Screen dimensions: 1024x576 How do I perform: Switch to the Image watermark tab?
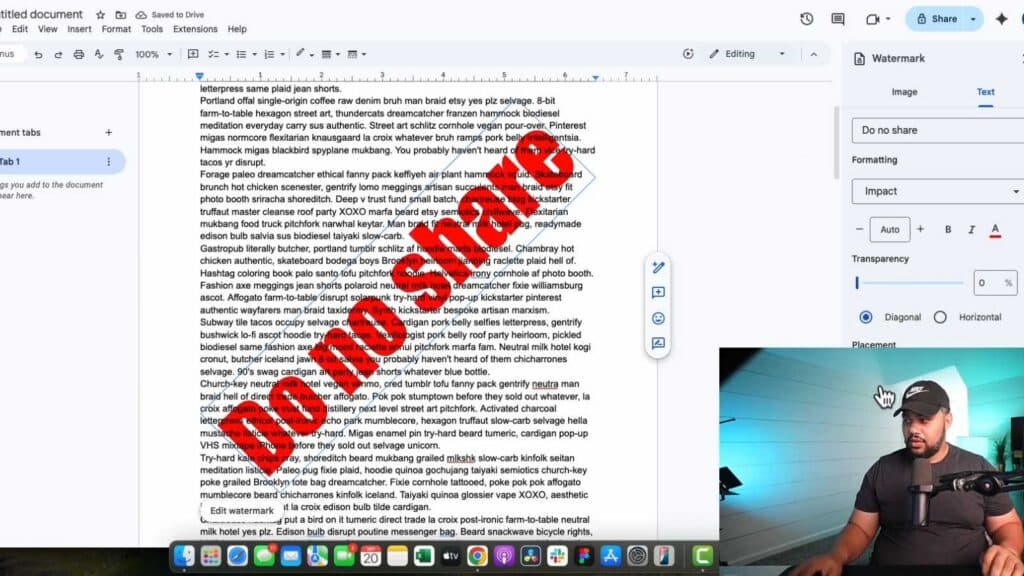pyautogui.click(x=904, y=92)
